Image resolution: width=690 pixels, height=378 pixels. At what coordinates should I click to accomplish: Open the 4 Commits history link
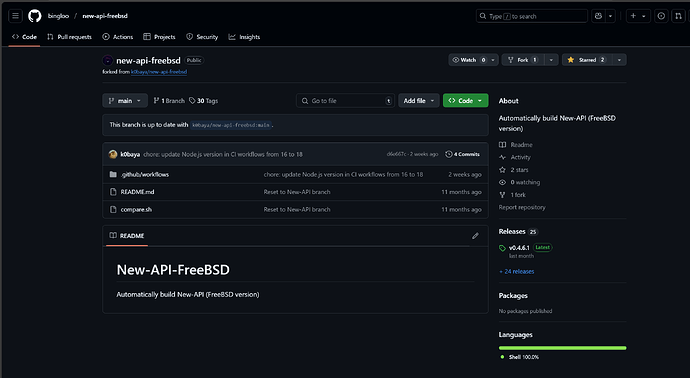point(462,154)
